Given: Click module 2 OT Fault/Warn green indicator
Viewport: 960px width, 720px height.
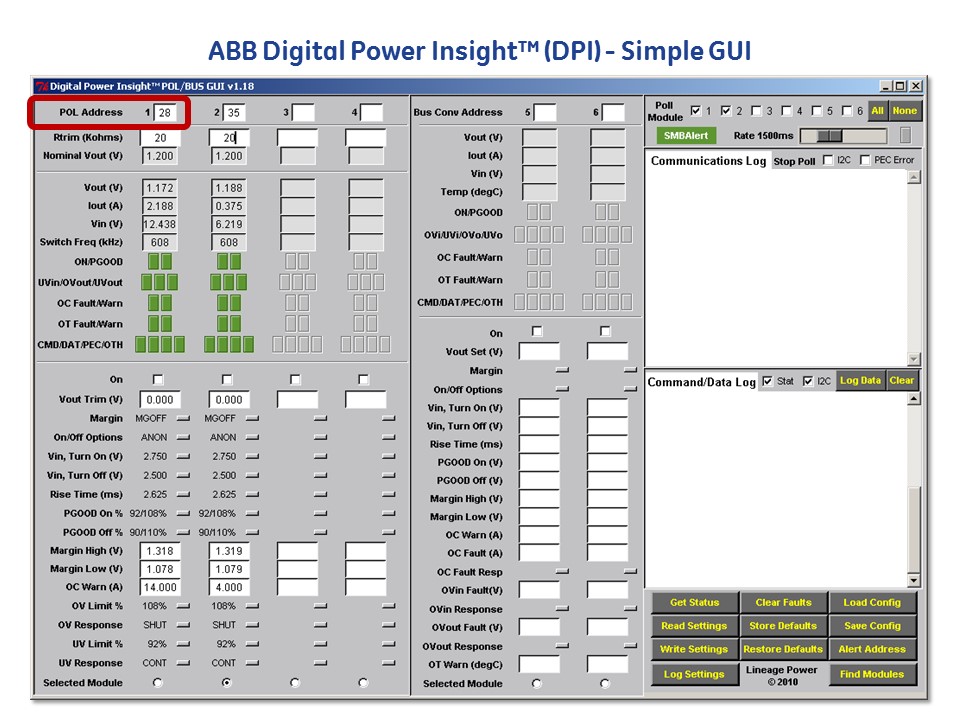Looking at the screenshot, I should click(x=229, y=324).
